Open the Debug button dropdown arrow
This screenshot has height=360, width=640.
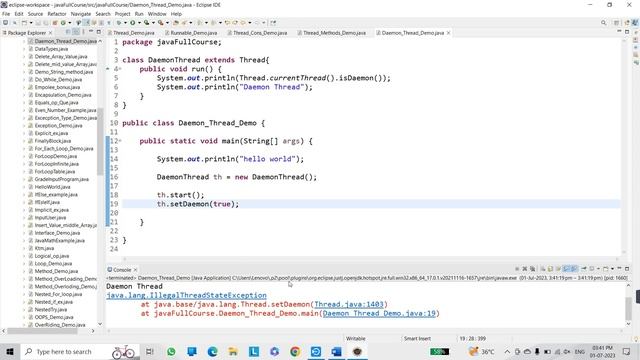pos(125,23)
